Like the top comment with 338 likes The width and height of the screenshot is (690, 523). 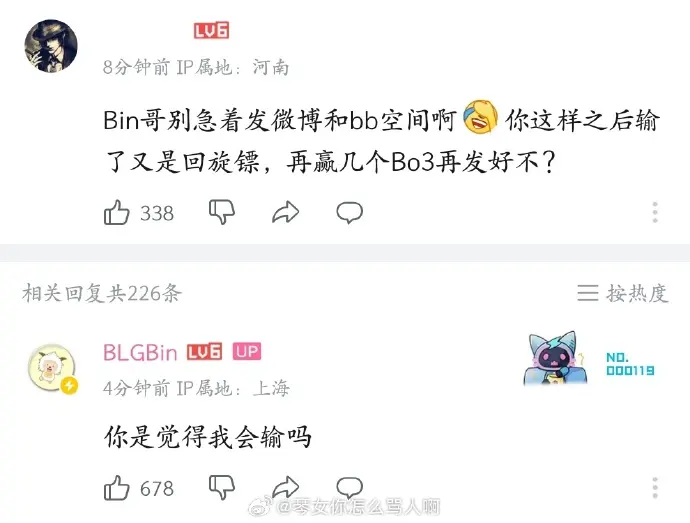[x=117, y=213]
